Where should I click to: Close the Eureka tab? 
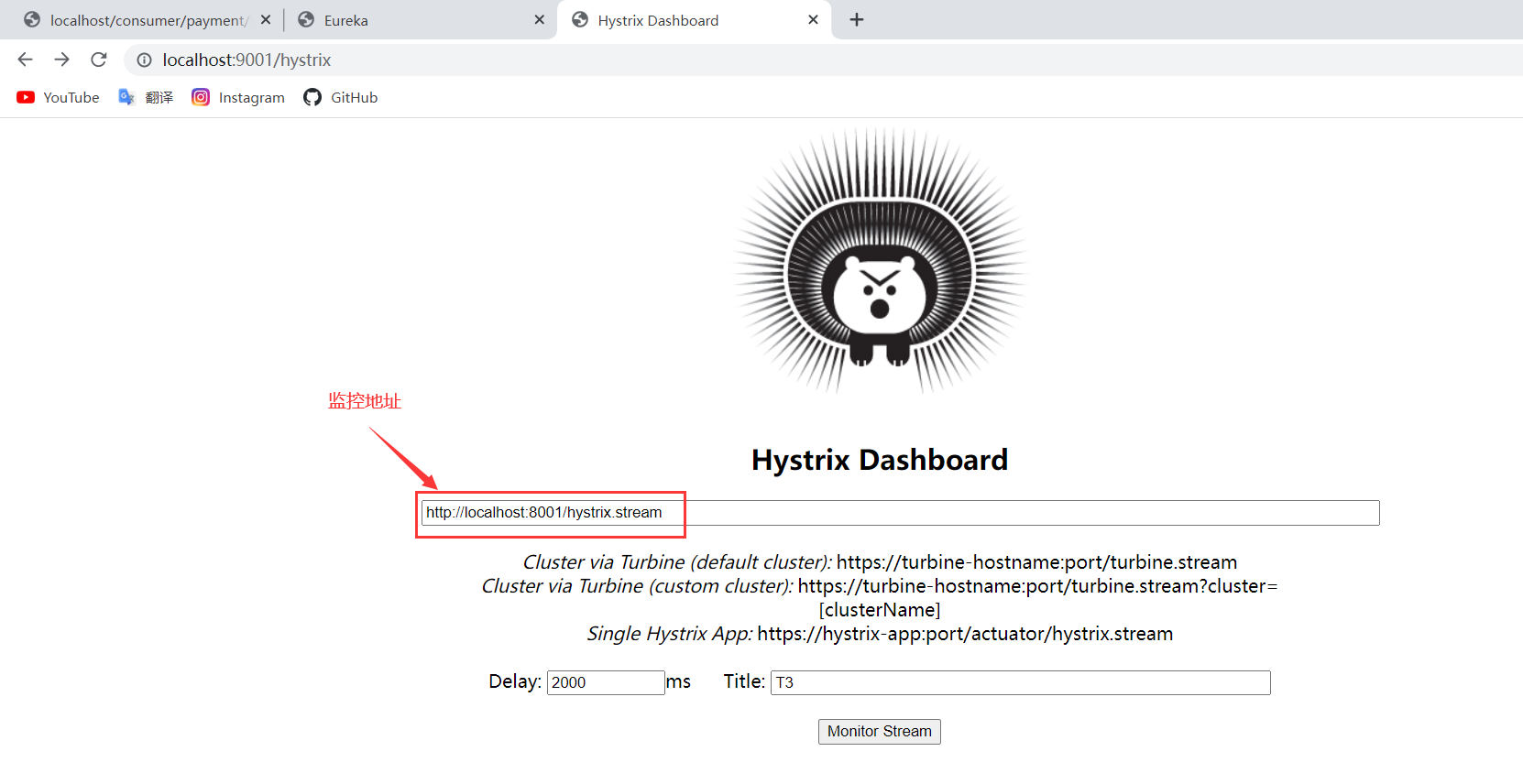coord(539,19)
